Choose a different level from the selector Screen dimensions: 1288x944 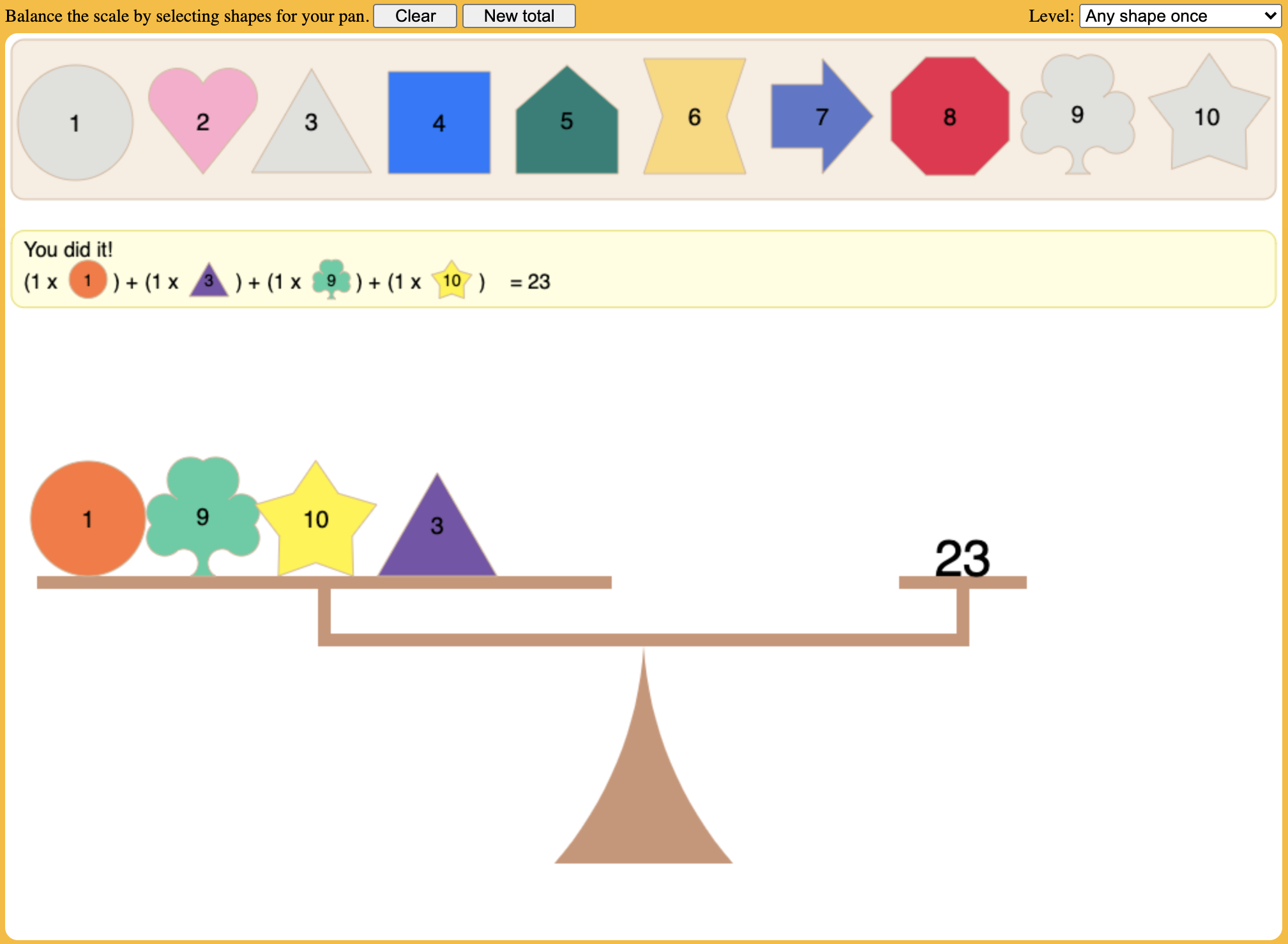point(1180,16)
